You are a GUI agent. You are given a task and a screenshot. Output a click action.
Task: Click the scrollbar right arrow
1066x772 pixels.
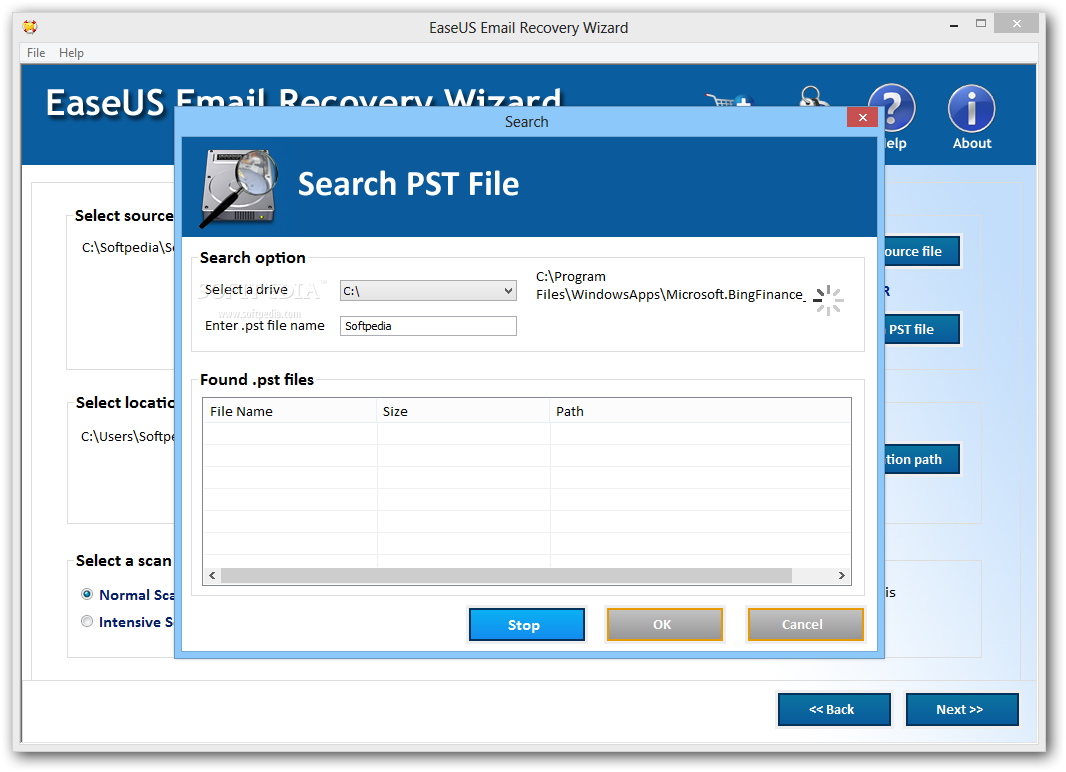842,576
